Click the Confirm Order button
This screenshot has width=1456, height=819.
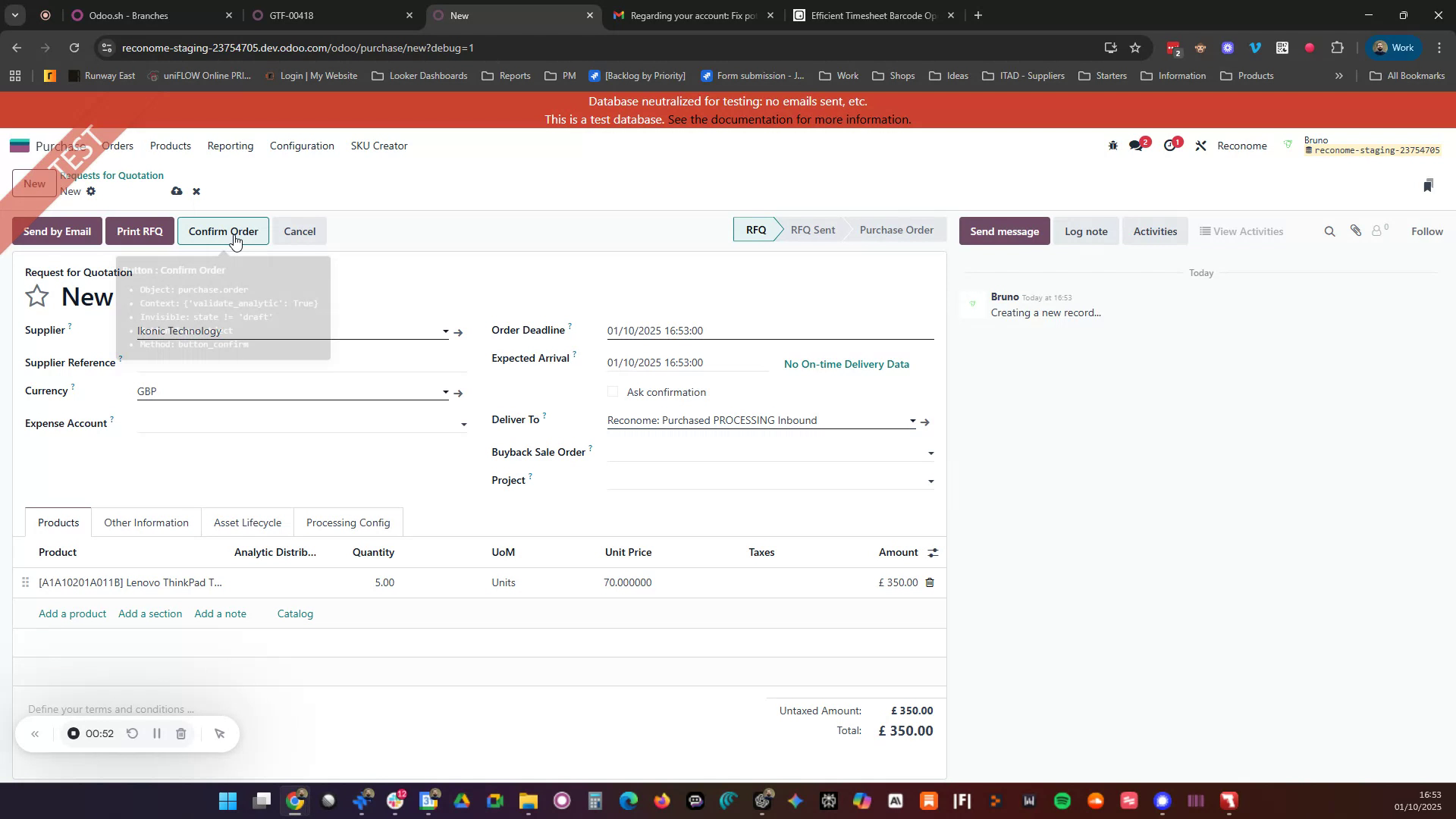coord(223,231)
